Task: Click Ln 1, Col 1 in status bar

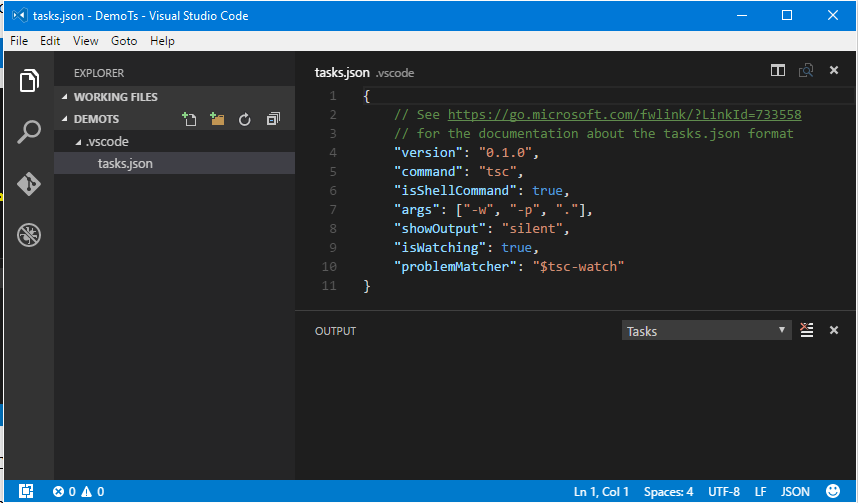Action: (601, 492)
